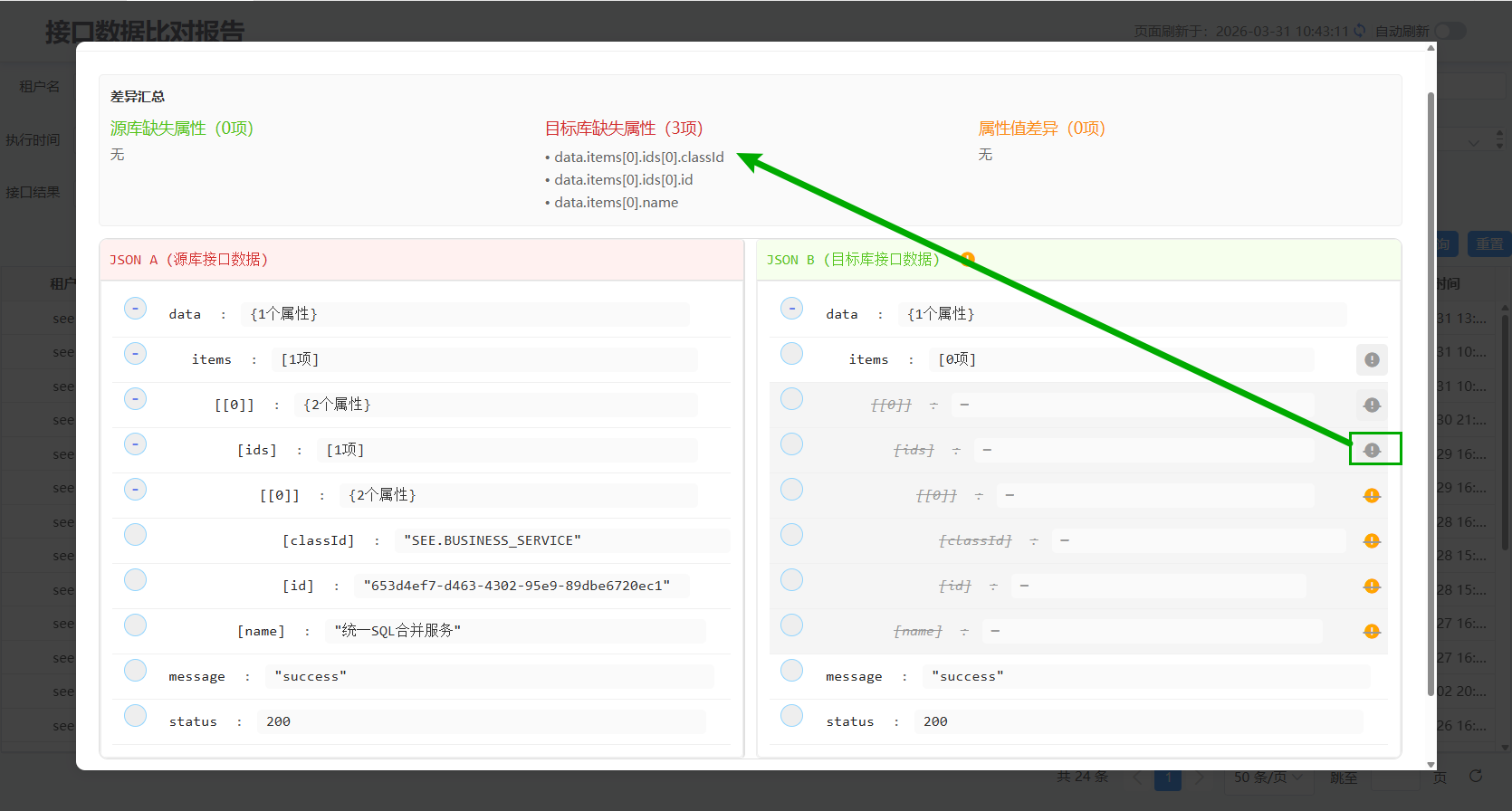Collapse the data node in JSON B
This screenshot has height=811, width=1512.
(x=791, y=308)
